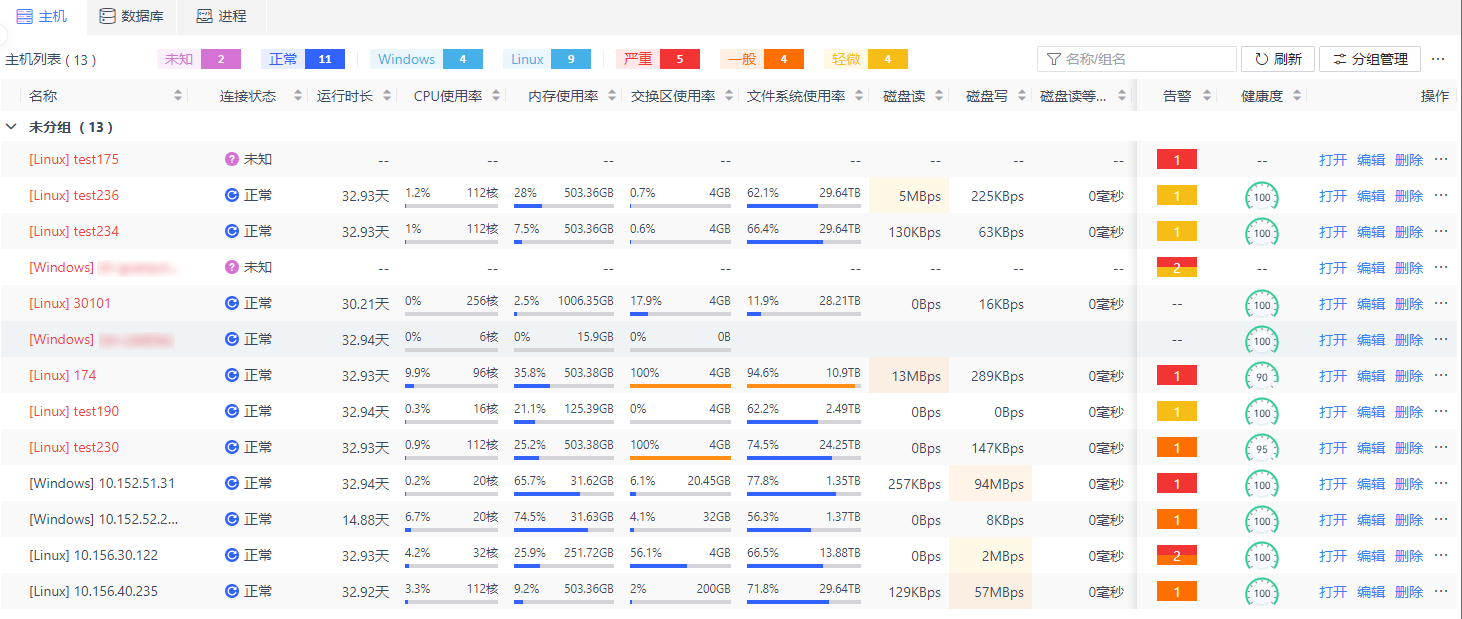
Task: Open host [Linux] test236 name link
Action: pos(74,196)
